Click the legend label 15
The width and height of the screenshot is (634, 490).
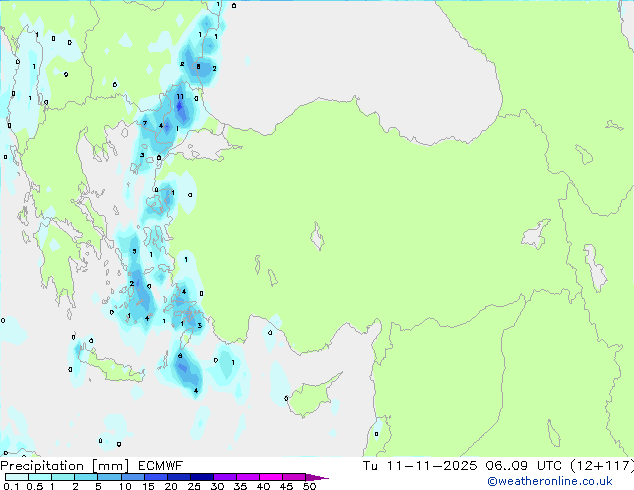pyautogui.click(x=148, y=486)
